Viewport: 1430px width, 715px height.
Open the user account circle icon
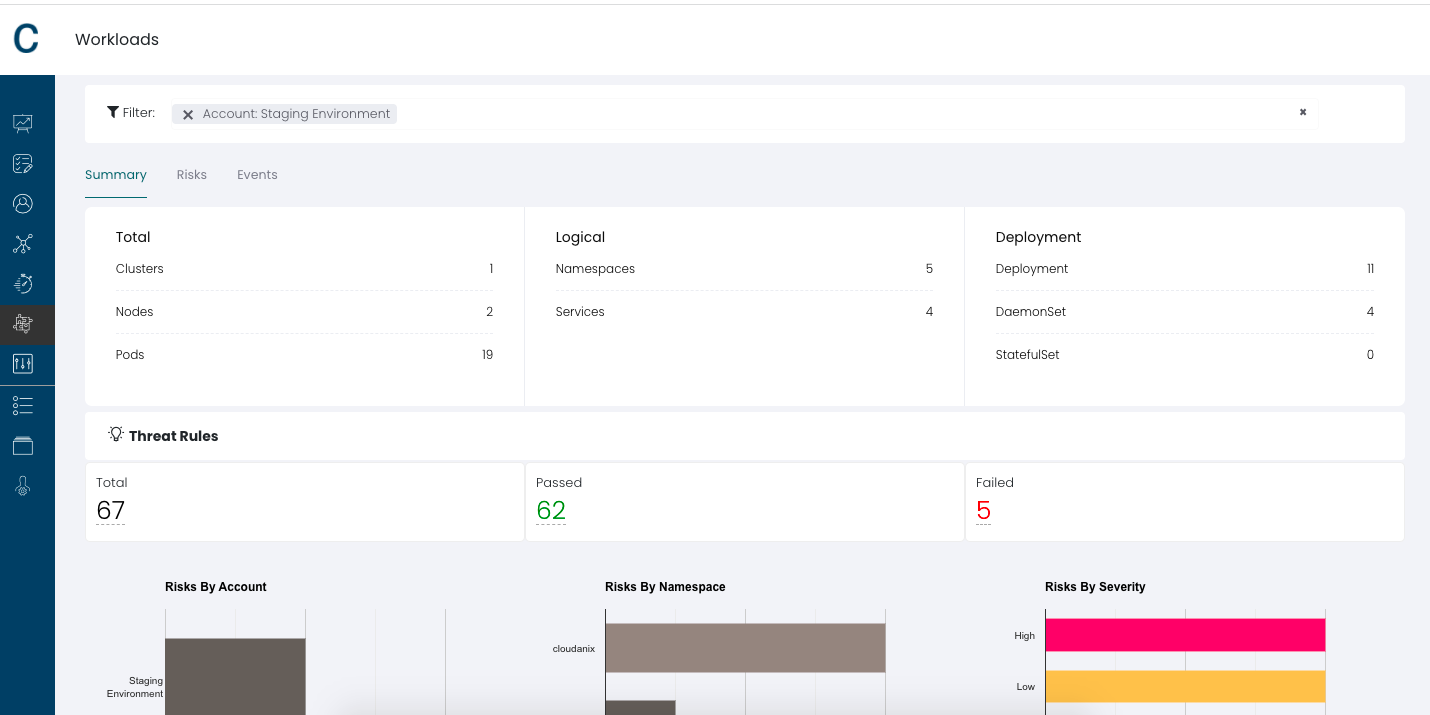(x=23, y=203)
